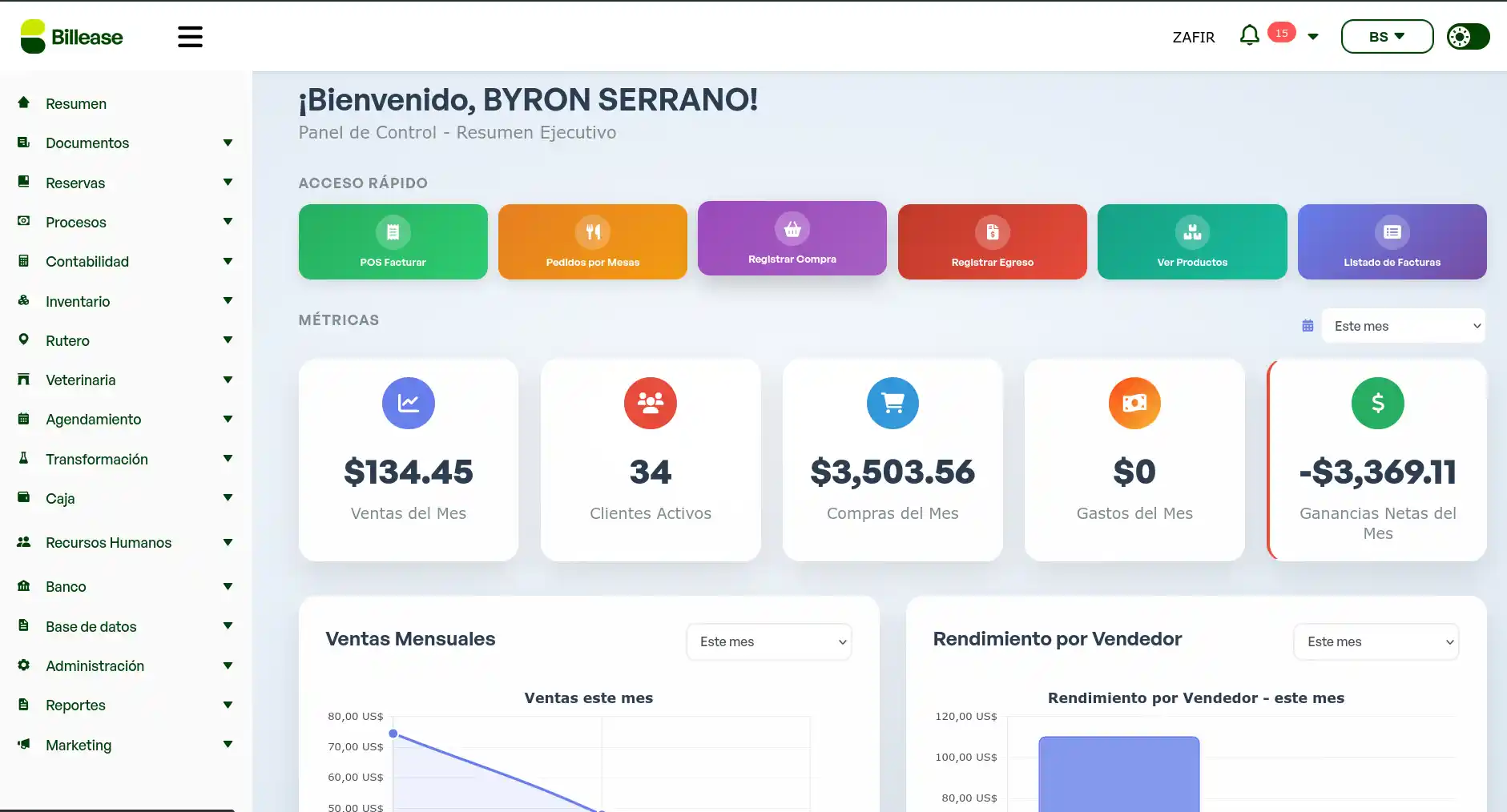Click the Billease logo
This screenshot has width=1507, height=812.
(x=71, y=37)
